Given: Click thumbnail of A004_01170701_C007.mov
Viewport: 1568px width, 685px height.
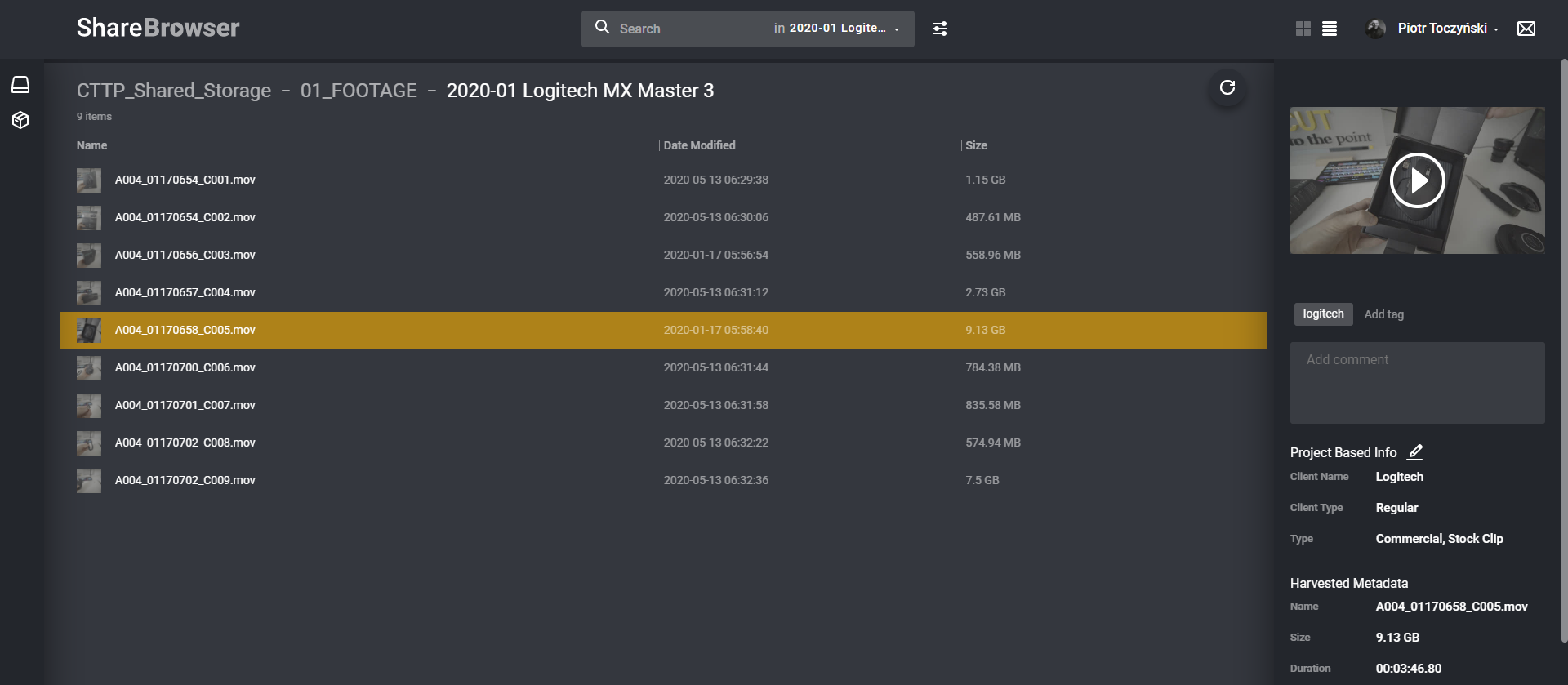Looking at the screenshot, I should tap(89, 405).
